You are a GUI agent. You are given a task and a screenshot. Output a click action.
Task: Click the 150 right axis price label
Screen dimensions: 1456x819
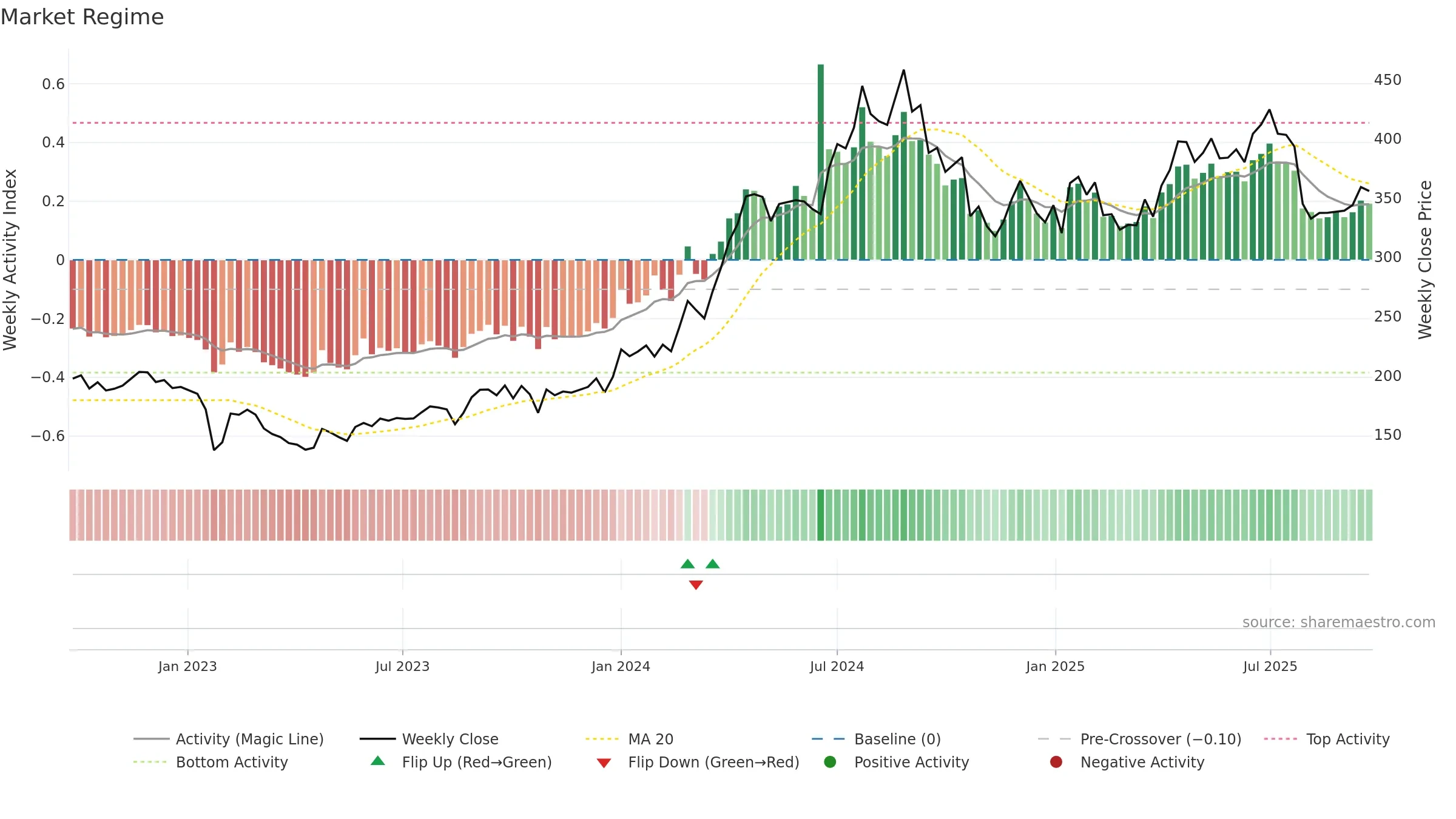tap(1388, 435)
